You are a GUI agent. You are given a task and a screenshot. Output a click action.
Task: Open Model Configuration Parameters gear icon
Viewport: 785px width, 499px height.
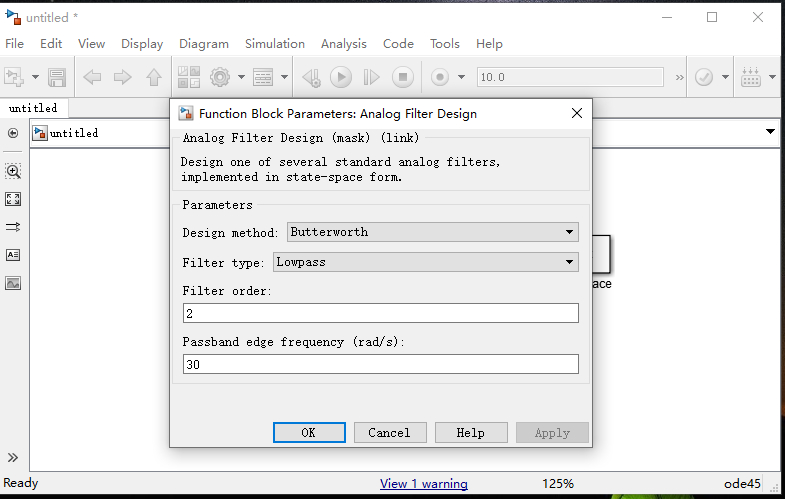(x=219, y=77)
